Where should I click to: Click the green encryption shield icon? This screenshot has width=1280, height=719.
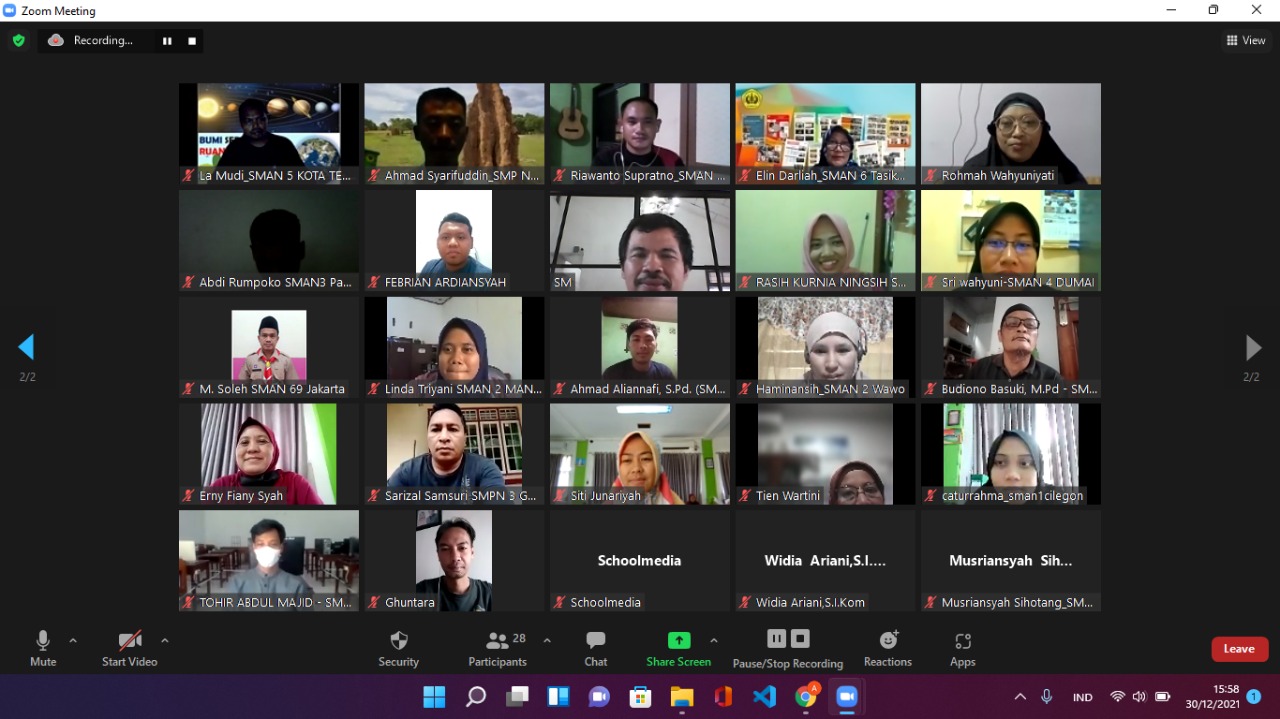tap(18, 41)
